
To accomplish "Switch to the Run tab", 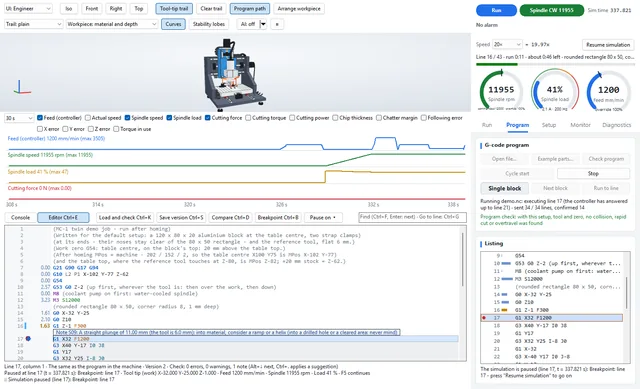I will click(487, 125).
